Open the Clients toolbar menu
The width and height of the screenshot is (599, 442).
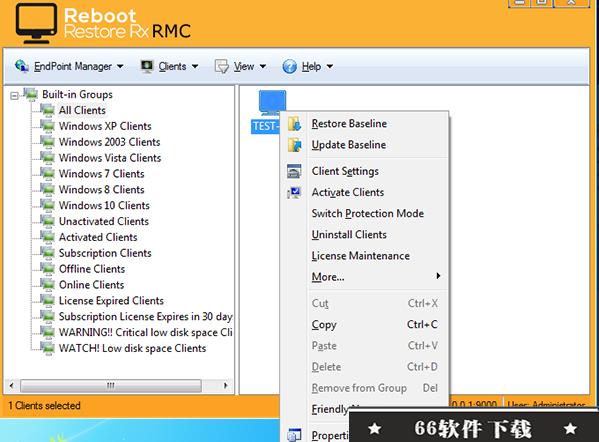[x=170, y=66]
